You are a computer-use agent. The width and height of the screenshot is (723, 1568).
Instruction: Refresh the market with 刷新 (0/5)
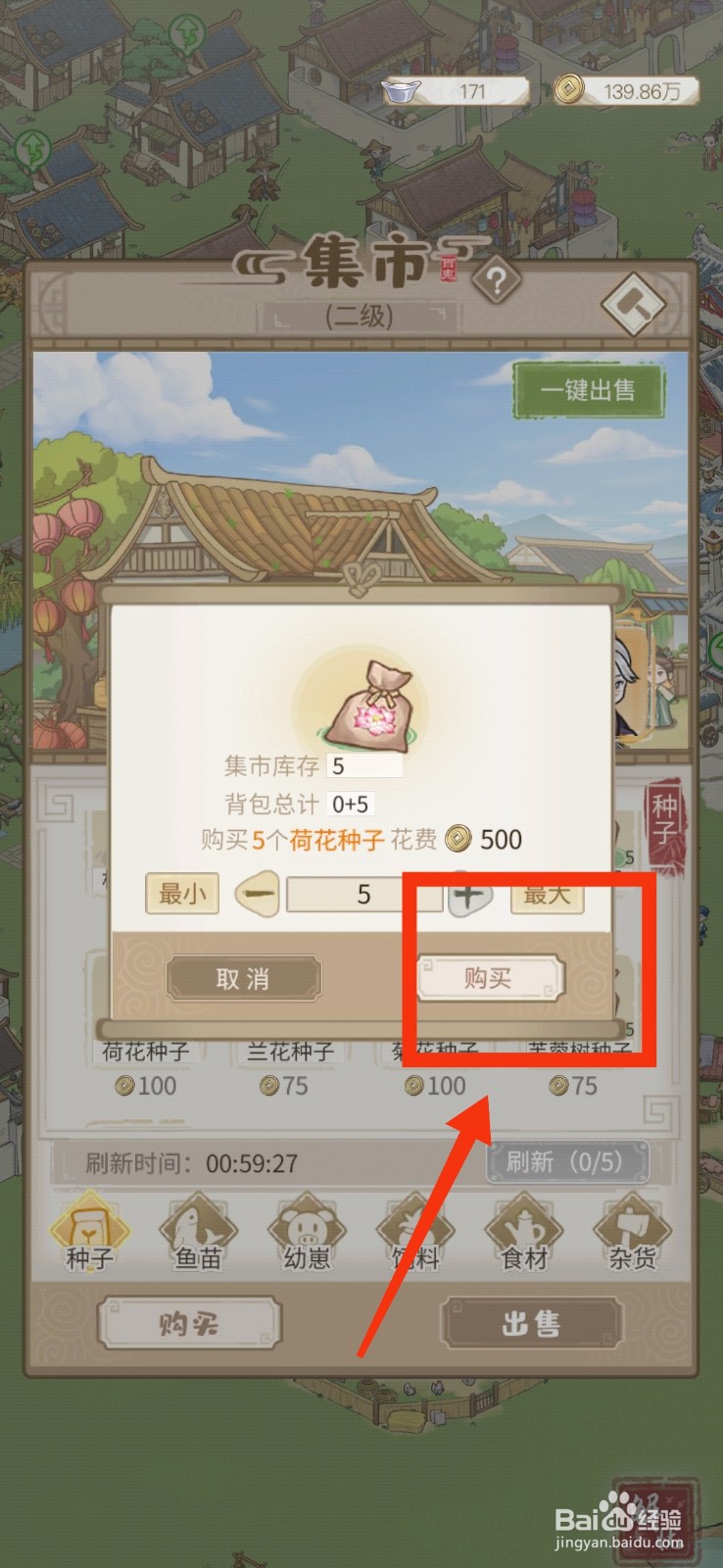coord(566,1162)
